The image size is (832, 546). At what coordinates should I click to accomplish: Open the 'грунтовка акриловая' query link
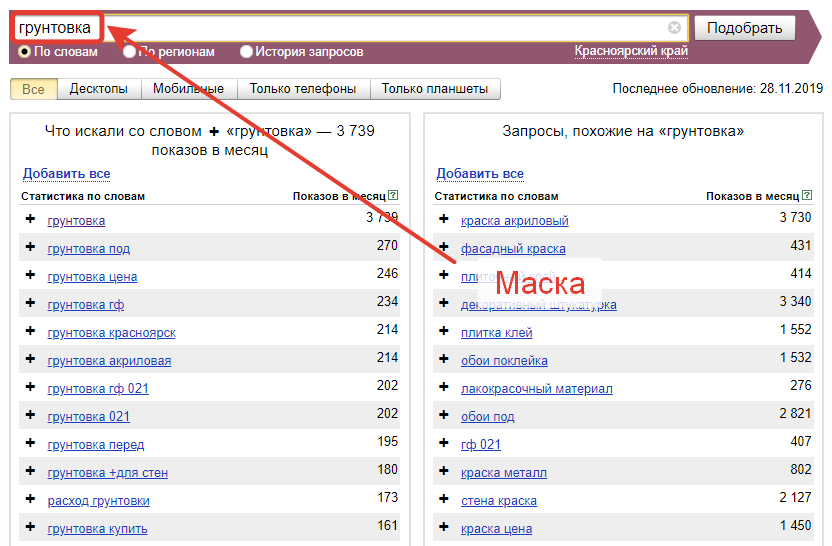(109, 361)
